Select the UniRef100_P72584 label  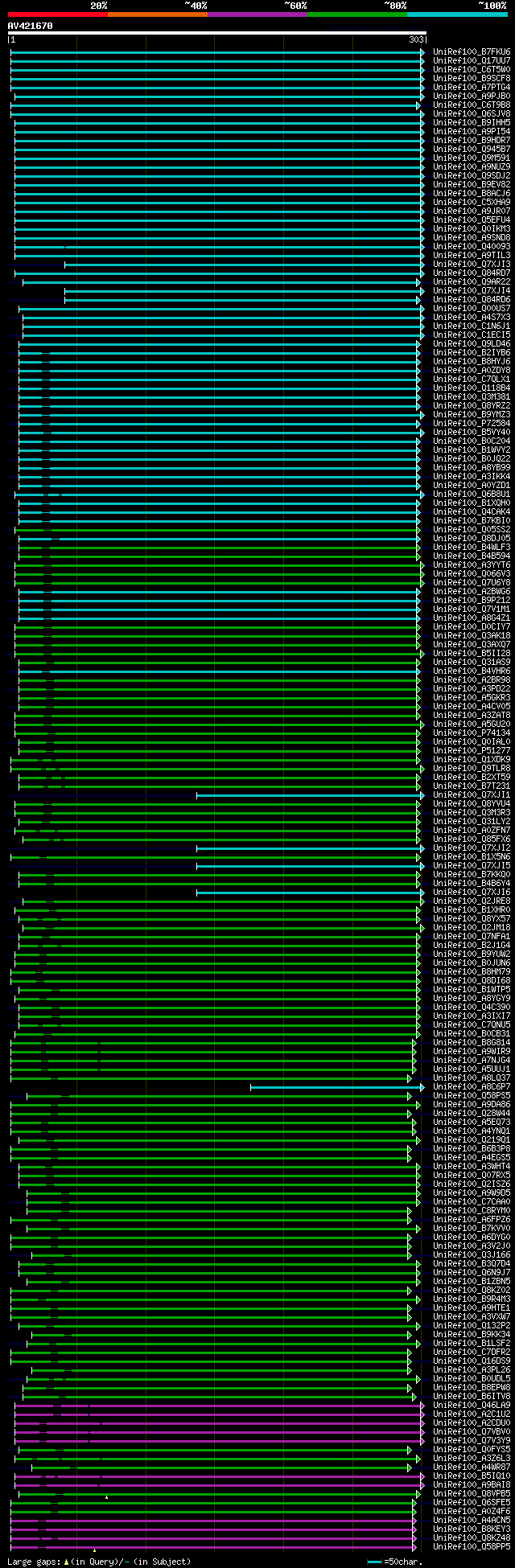472,423
